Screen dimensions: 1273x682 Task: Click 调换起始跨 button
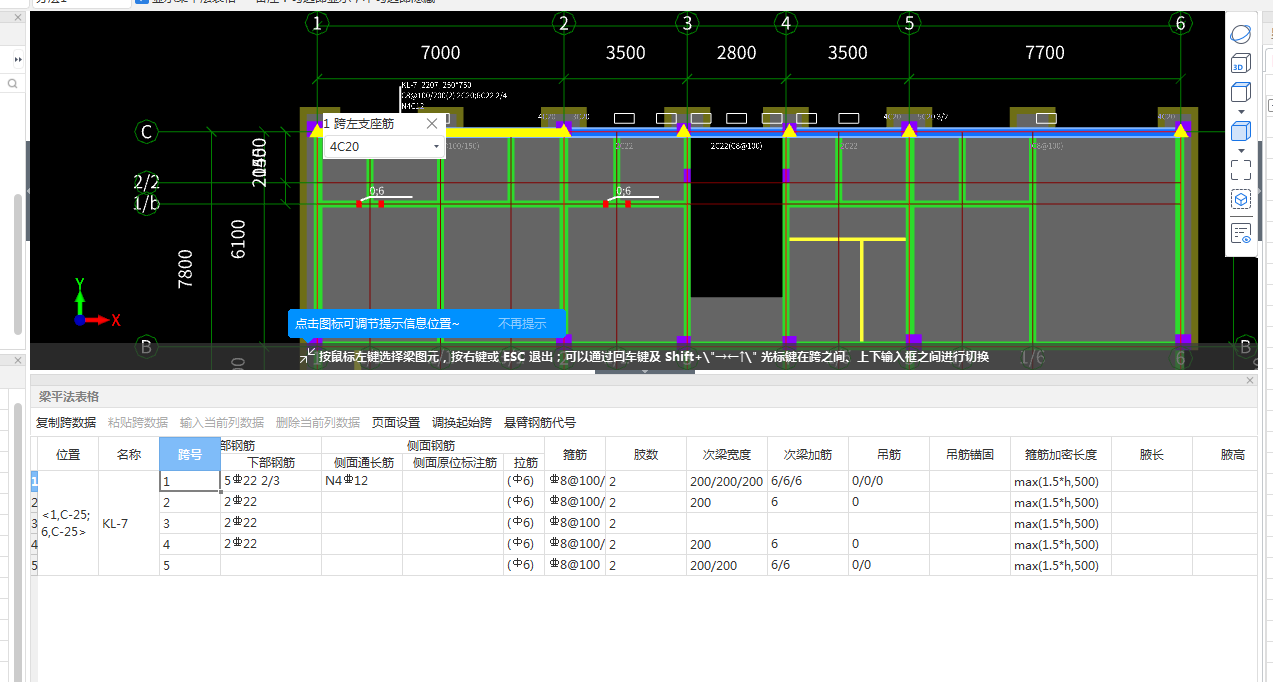462,423
